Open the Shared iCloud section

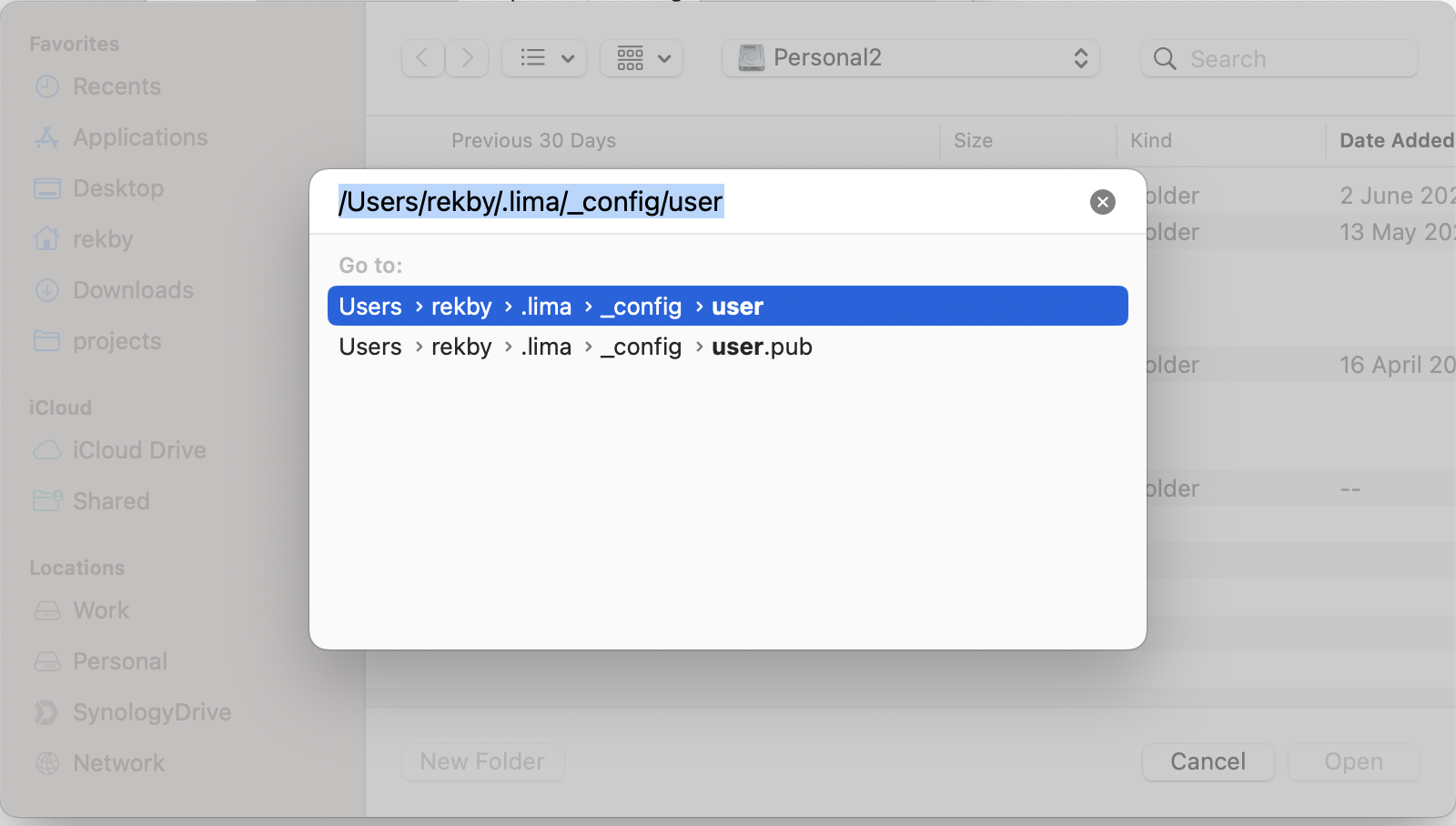110,500
